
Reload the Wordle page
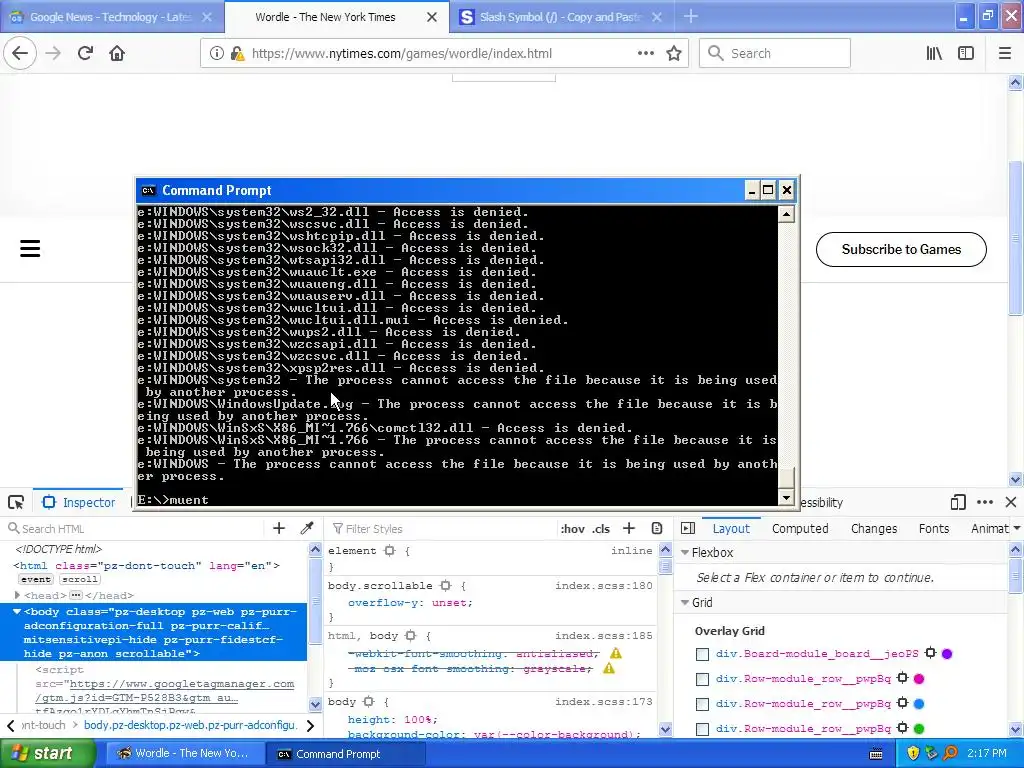tap(86, 54)
